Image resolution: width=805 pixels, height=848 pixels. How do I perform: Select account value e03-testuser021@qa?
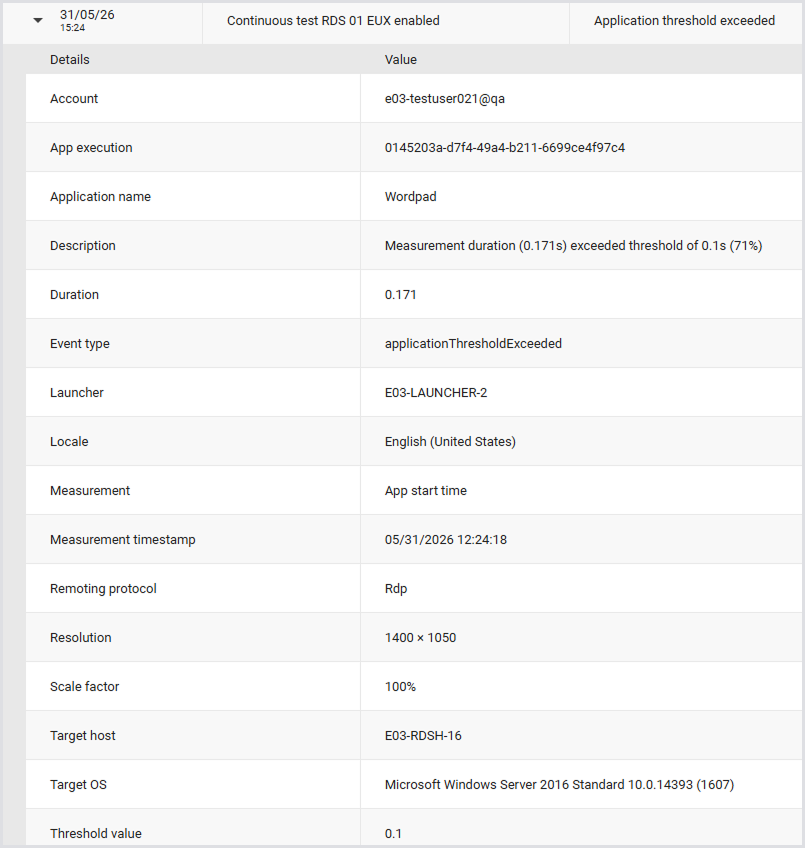pos(445,98)
